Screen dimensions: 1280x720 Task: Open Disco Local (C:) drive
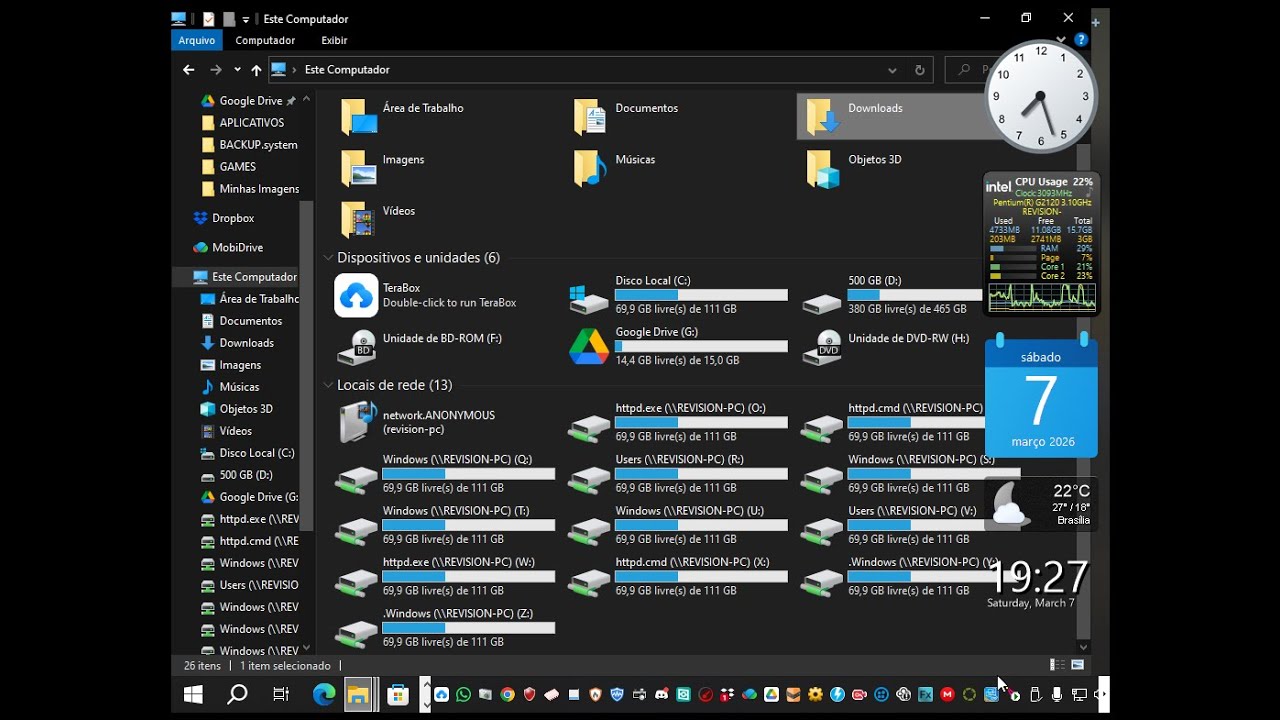coord(678,295)
